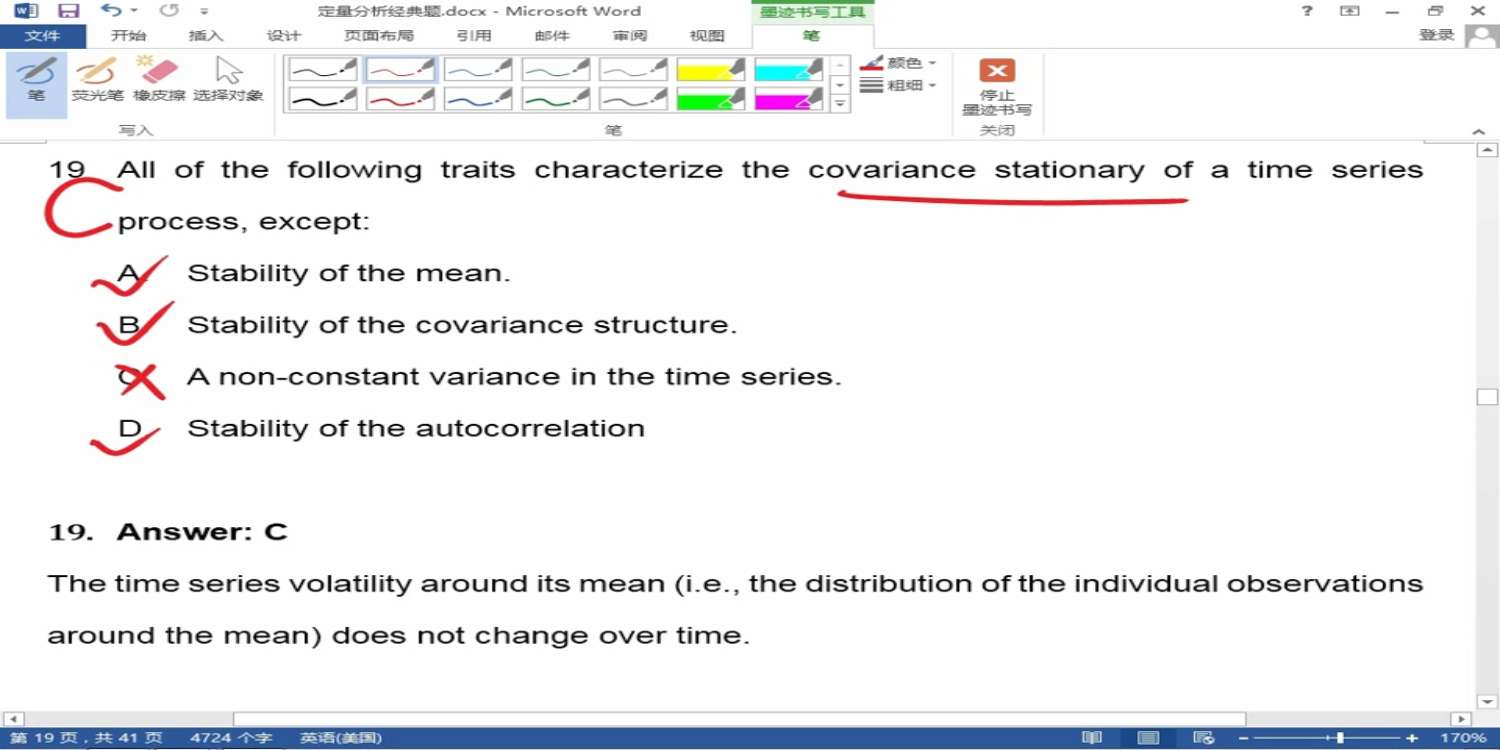Choose the cyan highlighter swatch
Screen dimensions: 1500x750
pyautogui.click(x=790, y=69)
